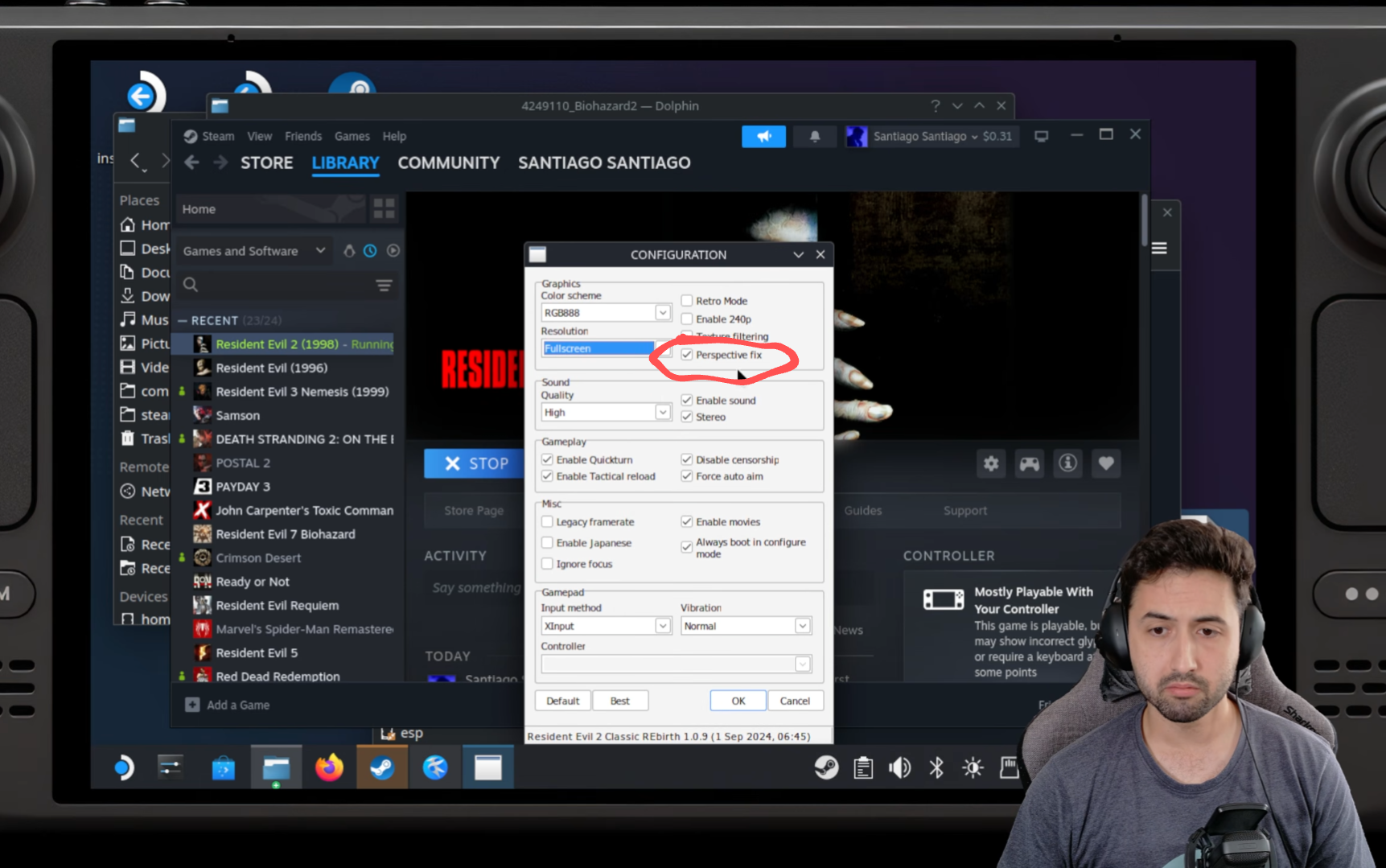Toggle the Enable Quickturn checkbox
This screenshot has height=868, width=1386.
(x=547, y=460)
